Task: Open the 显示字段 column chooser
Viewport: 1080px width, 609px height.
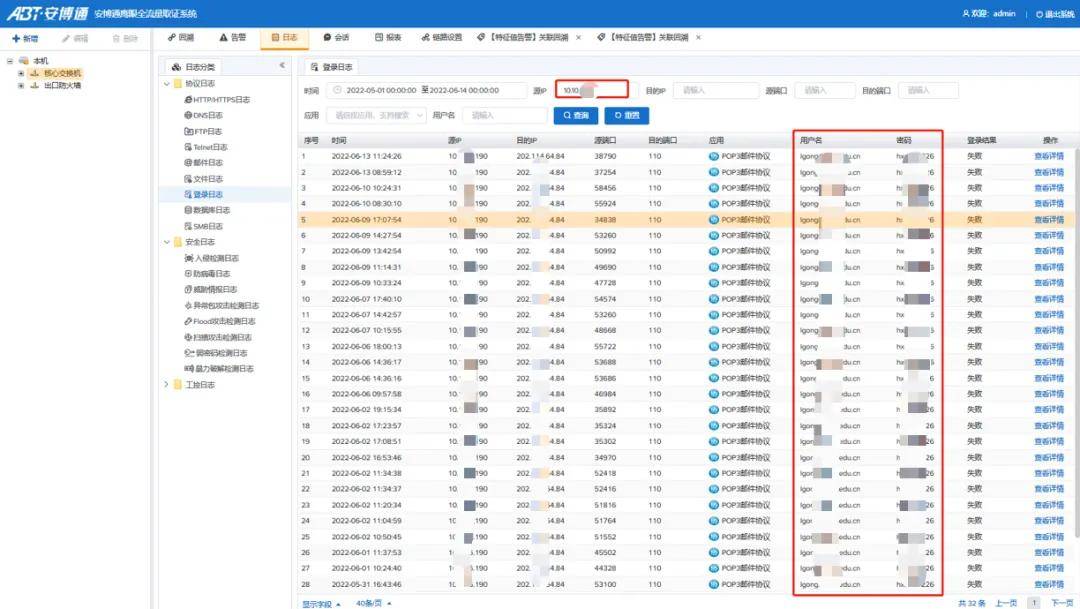Action: 322,603
